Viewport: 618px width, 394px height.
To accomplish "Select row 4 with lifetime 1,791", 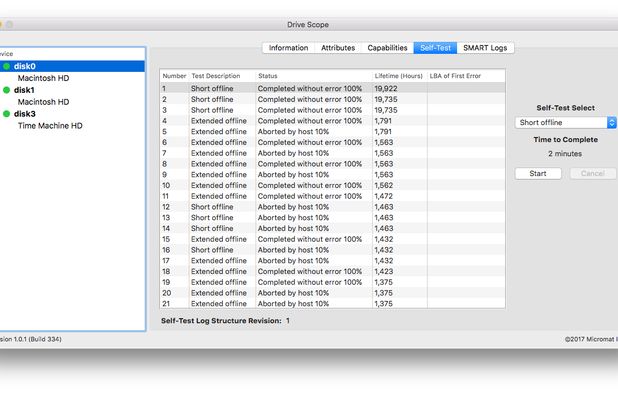I will click(332, 121).
